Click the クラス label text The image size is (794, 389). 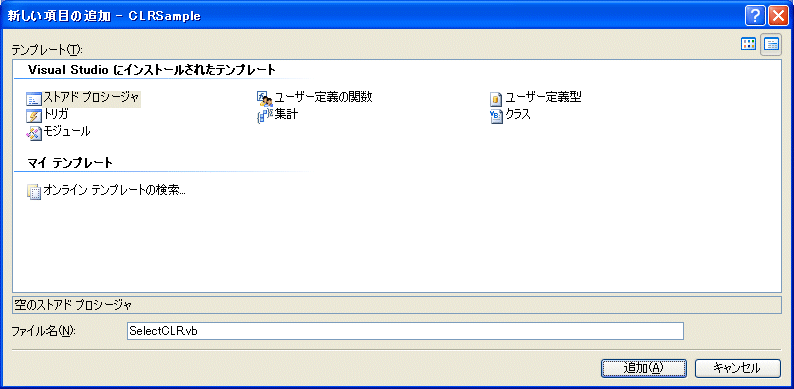pyautogui.click(x=518, y=114)
